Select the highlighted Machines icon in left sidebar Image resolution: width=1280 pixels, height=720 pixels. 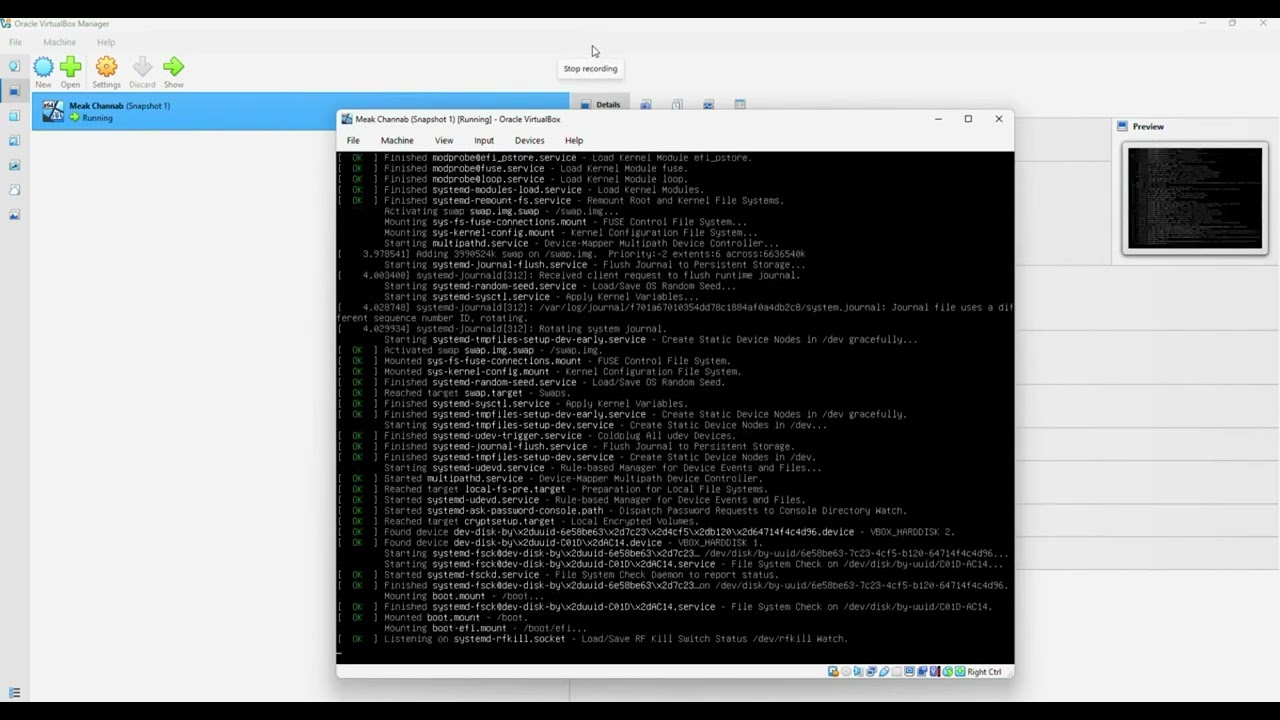click(x=14, y=91)
